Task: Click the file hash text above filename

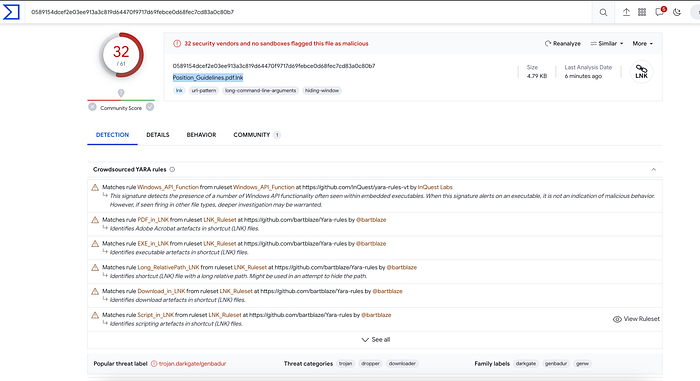Action: pos(274,66)
